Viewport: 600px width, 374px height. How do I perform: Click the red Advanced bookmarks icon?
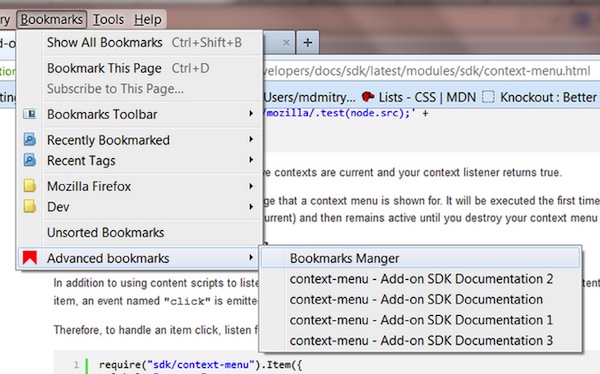point(29,258)
